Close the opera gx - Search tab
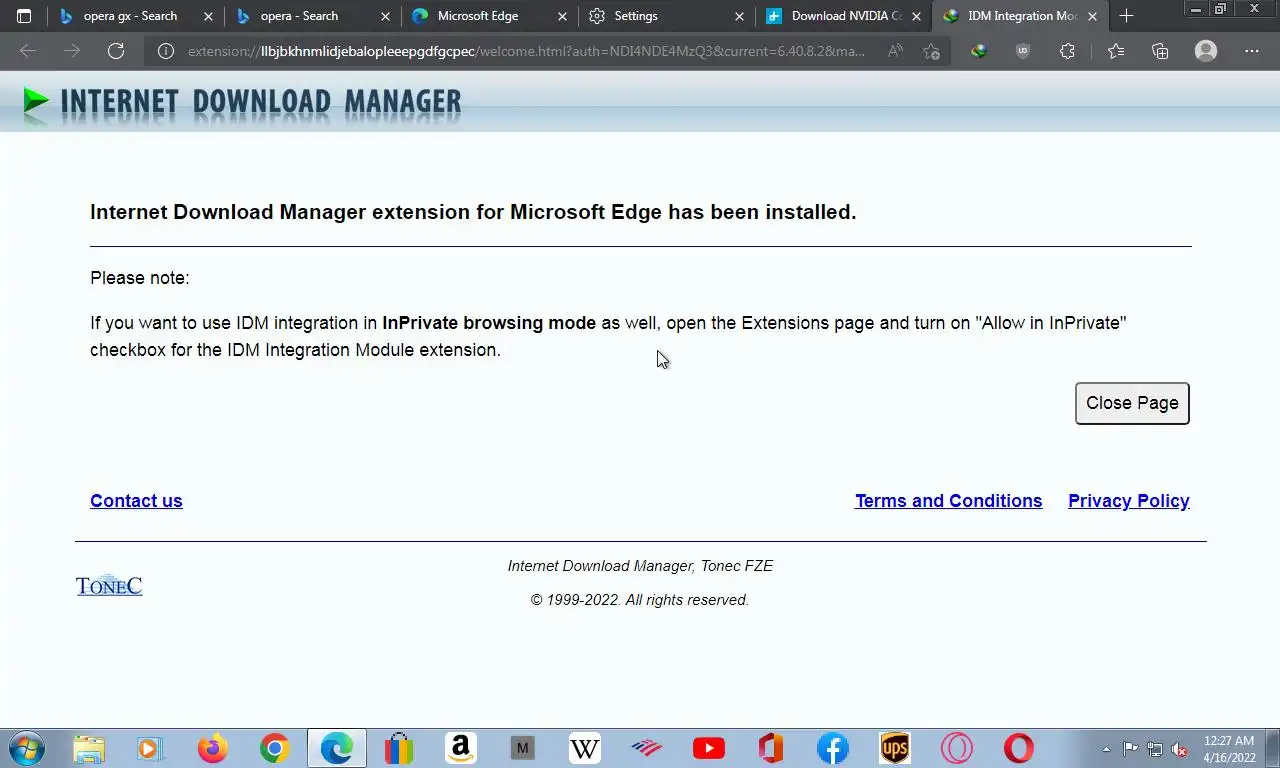 pos(208,16)
